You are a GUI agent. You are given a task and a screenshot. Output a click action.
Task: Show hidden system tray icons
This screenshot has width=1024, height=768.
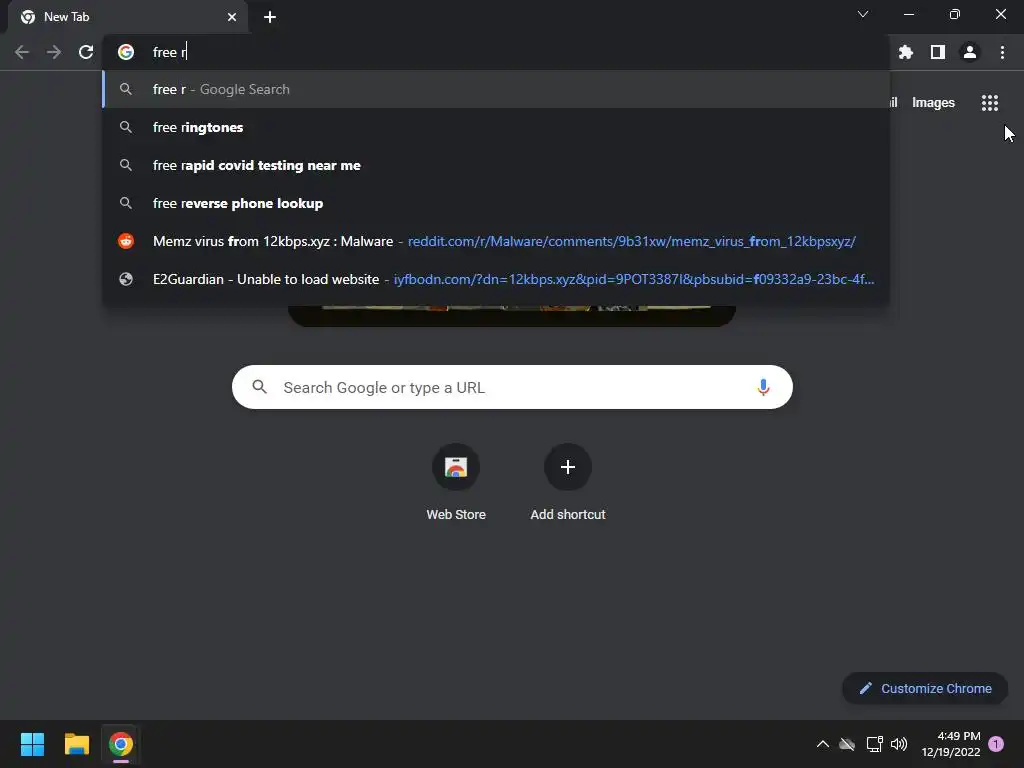pos(823,744)
